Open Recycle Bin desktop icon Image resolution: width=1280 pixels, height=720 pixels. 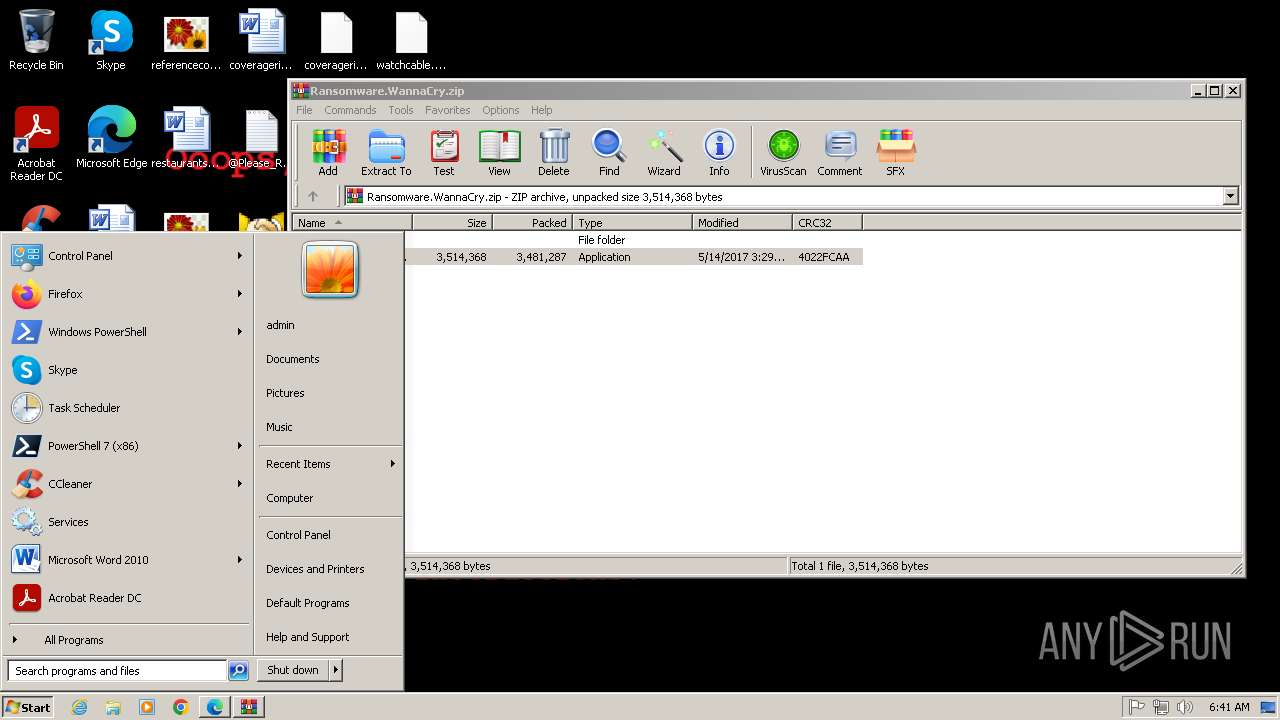(x=36, y=41)
